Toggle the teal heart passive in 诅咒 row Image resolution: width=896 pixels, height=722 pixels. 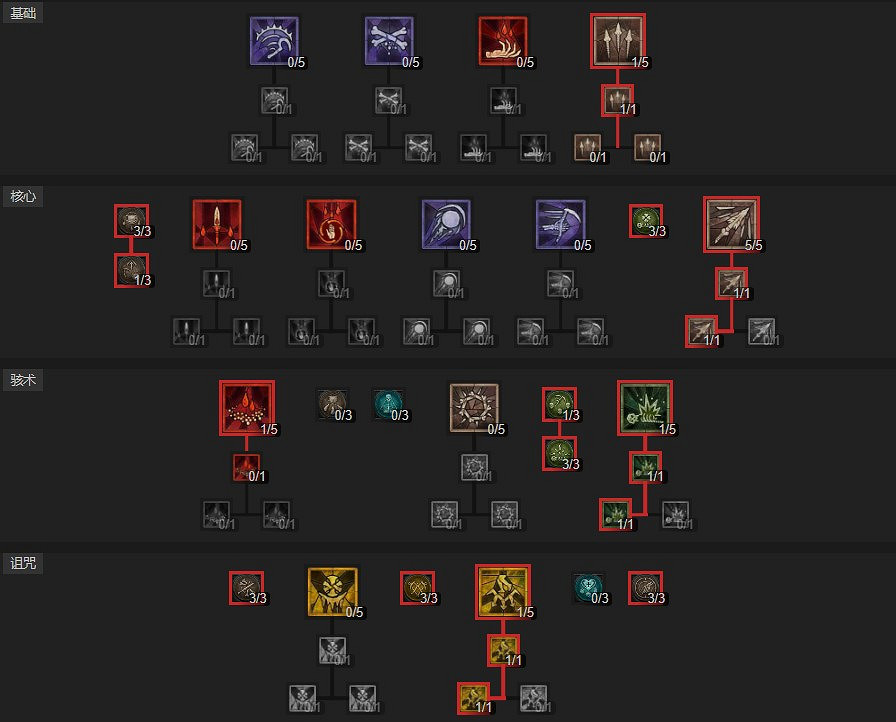point(589,588)
